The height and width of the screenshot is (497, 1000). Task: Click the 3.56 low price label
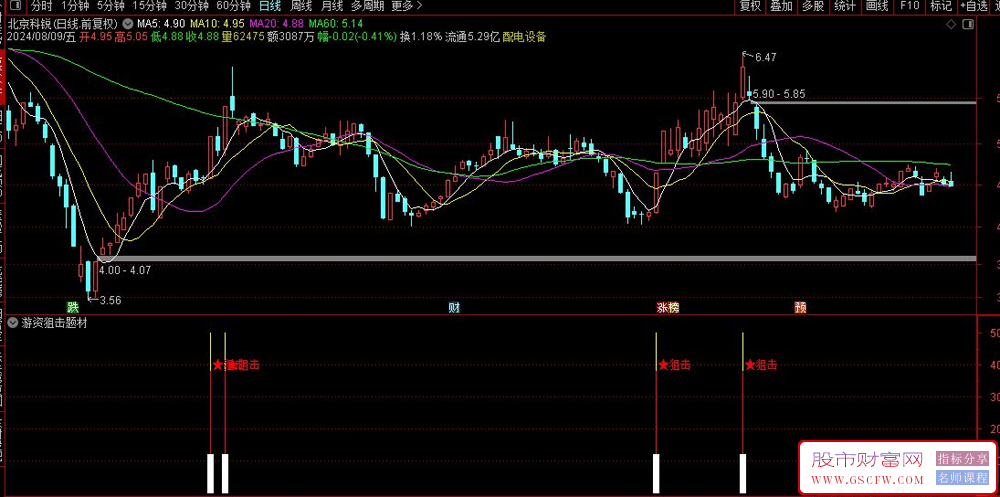point(110,299)
